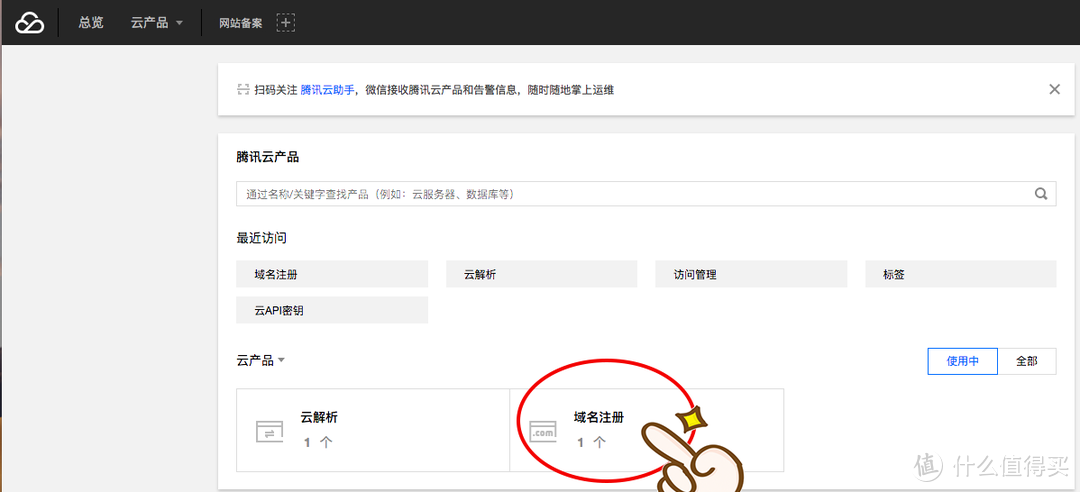Close the notification banner

coord(1054,89)
